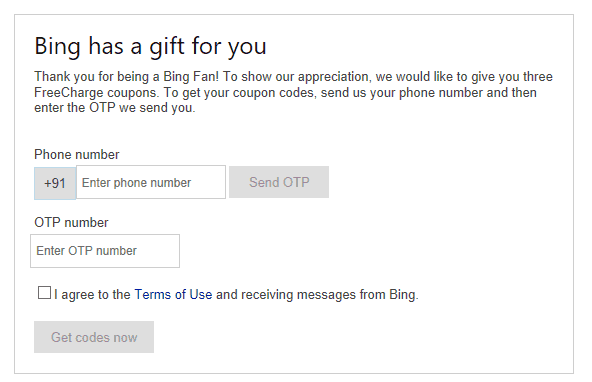592x382 pixels.
Task: Click 'Thank you for being a Bing Fan!' text
Action: tap(126, 77)
